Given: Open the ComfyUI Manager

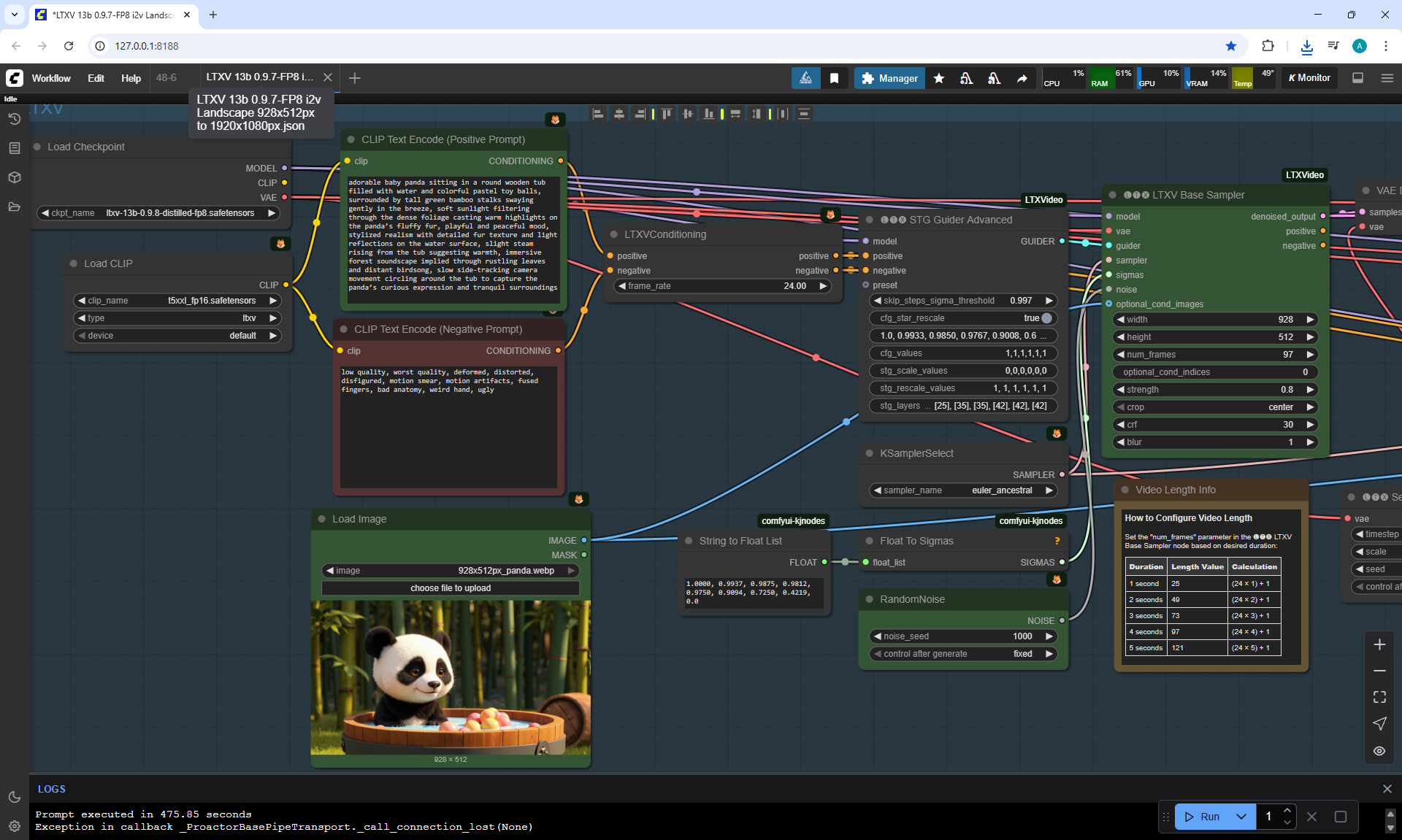Looking at the screenshot, I should pos(889,78).
